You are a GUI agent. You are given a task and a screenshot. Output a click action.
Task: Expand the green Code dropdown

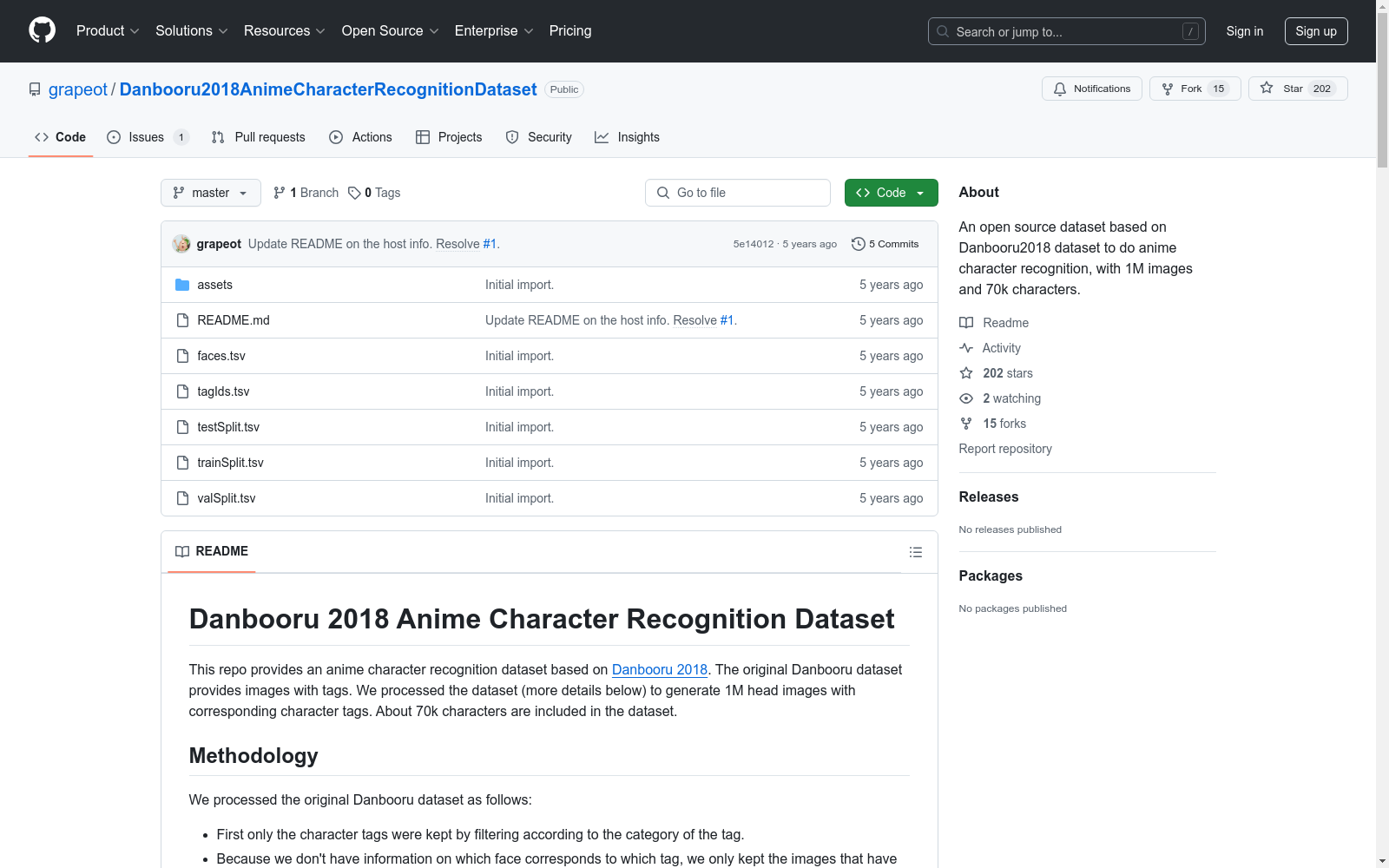[x=891, y=193]
